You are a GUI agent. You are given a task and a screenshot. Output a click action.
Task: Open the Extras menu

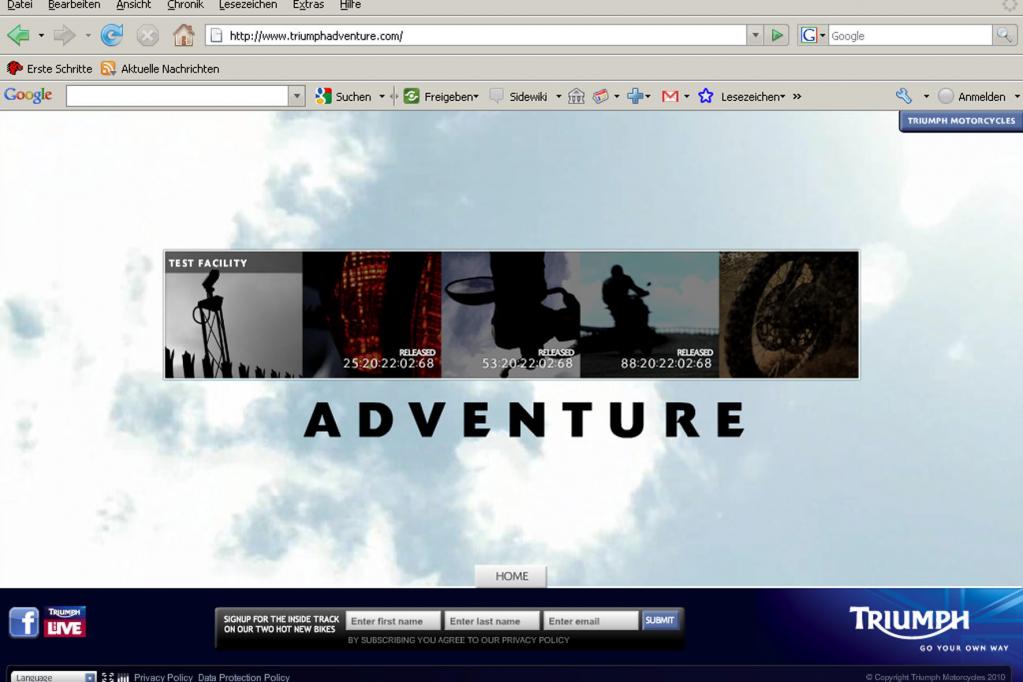[x=308, y=5]
